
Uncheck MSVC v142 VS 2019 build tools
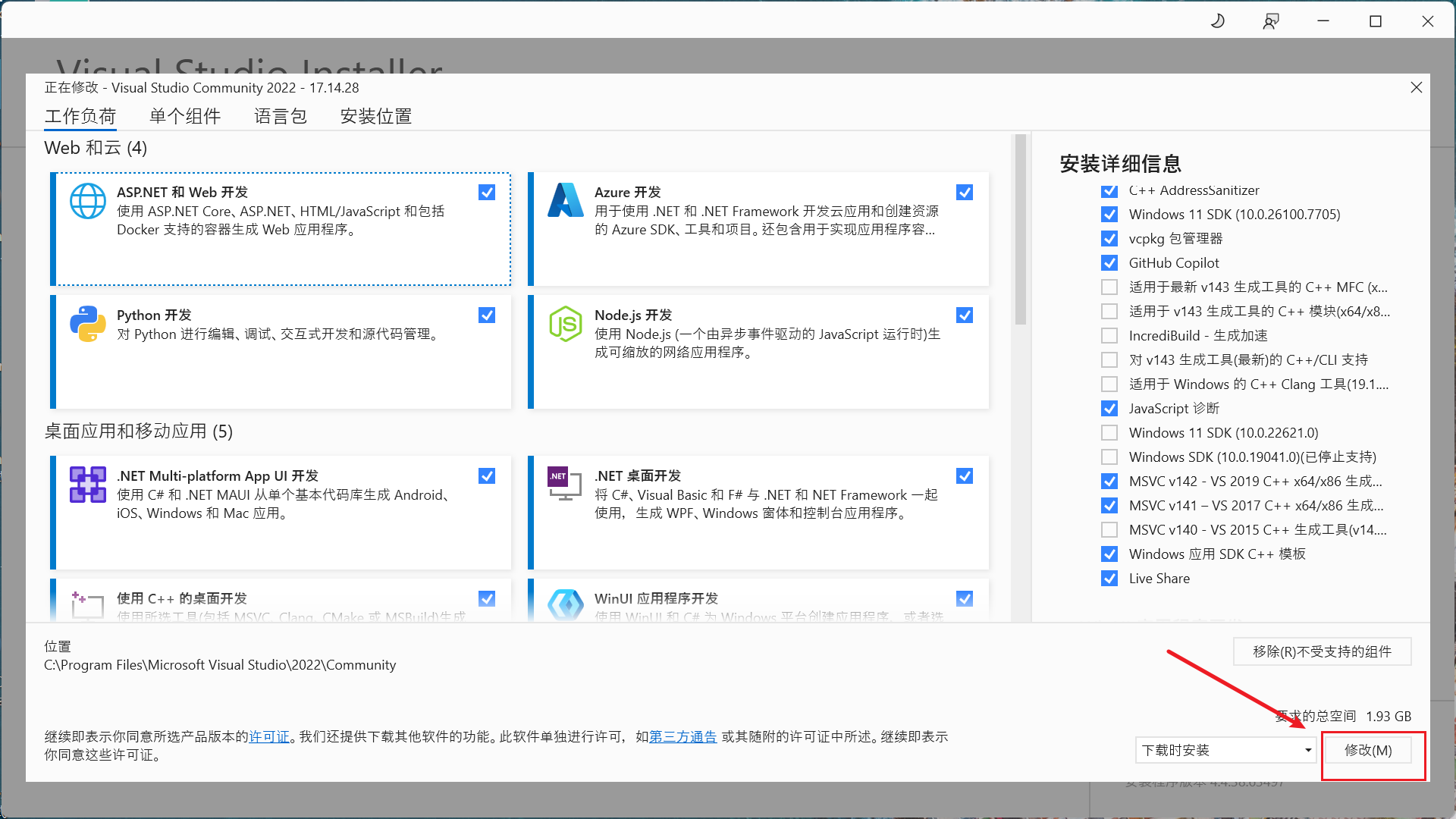(1109, 482)
